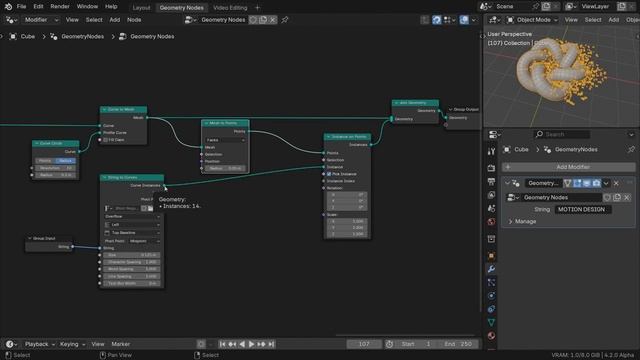Screen dimensions: 640x360
Task: Play the animation in reverse
Action: 242,344
